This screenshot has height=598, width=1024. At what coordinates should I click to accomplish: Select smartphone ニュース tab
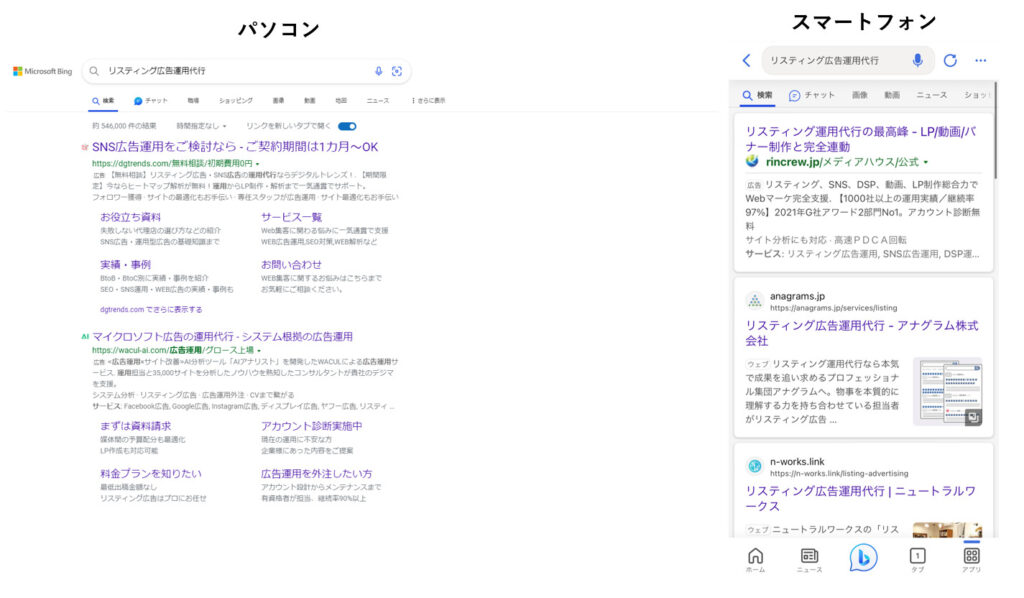coord(931,95)
